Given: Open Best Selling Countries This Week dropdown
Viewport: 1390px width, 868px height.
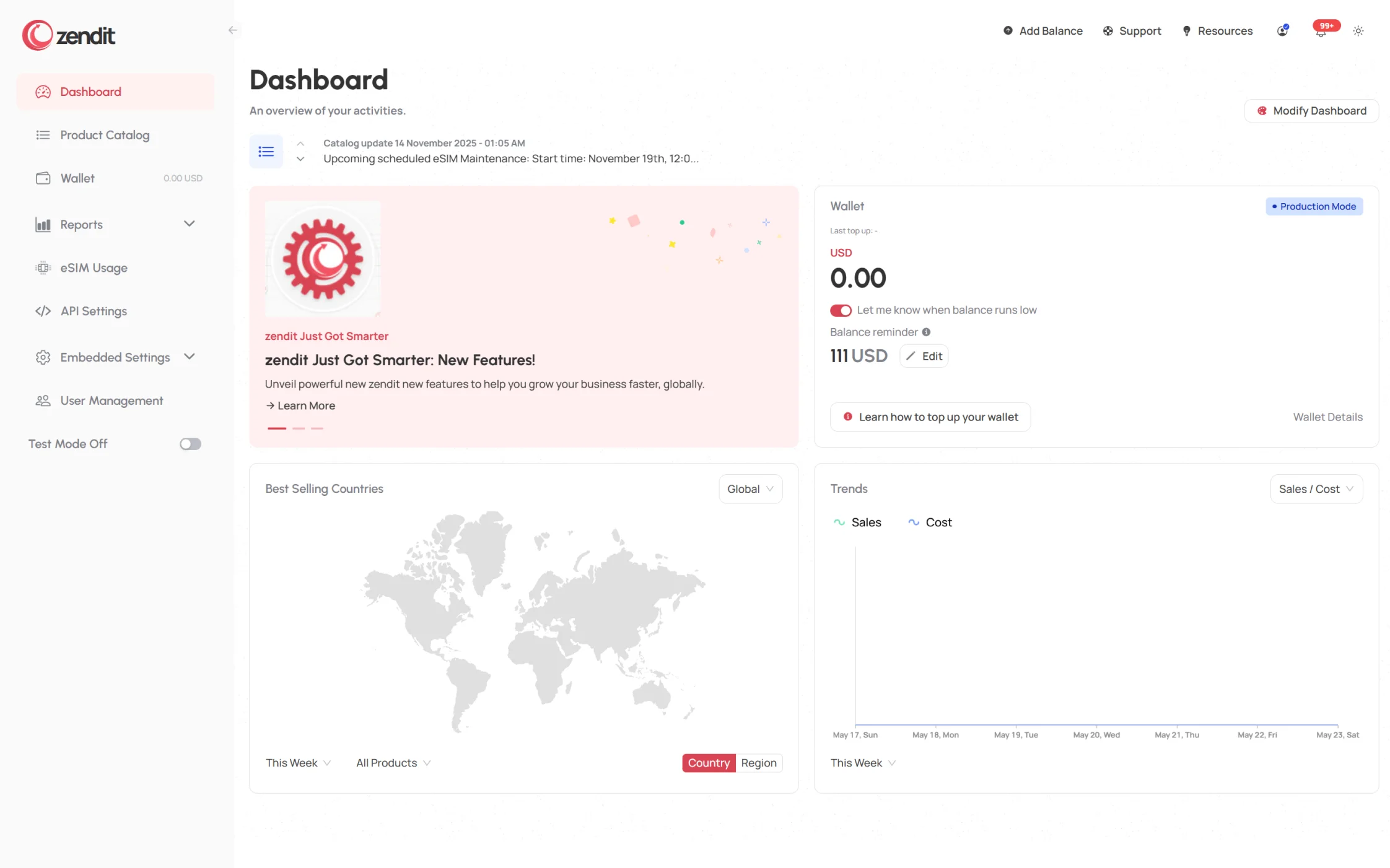Looking at the screenshot, I should pos(299,763).
